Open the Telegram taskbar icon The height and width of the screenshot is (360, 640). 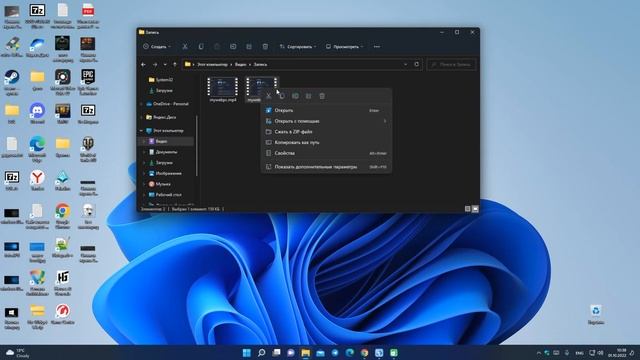[335, 353]
